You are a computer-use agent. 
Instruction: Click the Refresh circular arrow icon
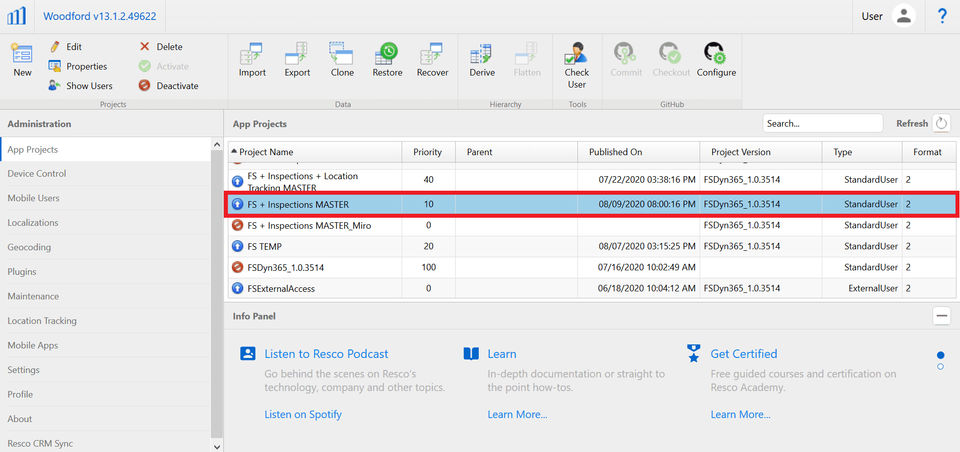click(x=941, y=123)
